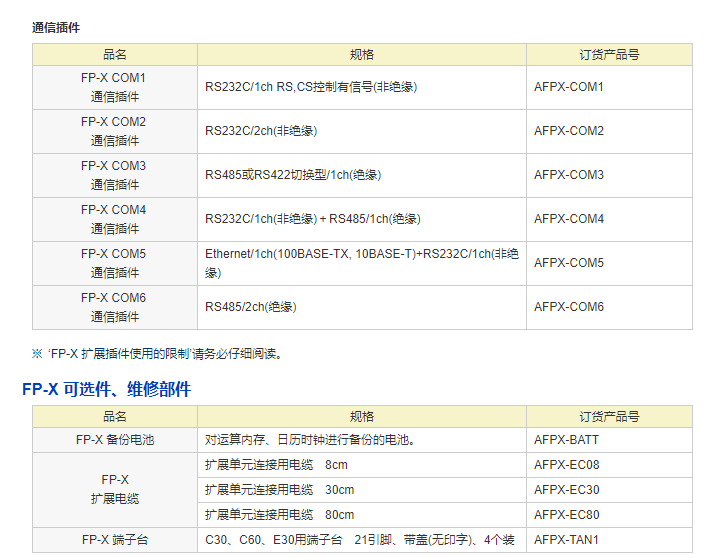The image size is (723, 558).
Task: Select the 'C30、C60、E30用端子台' spec cell
Action: [362, 540]
